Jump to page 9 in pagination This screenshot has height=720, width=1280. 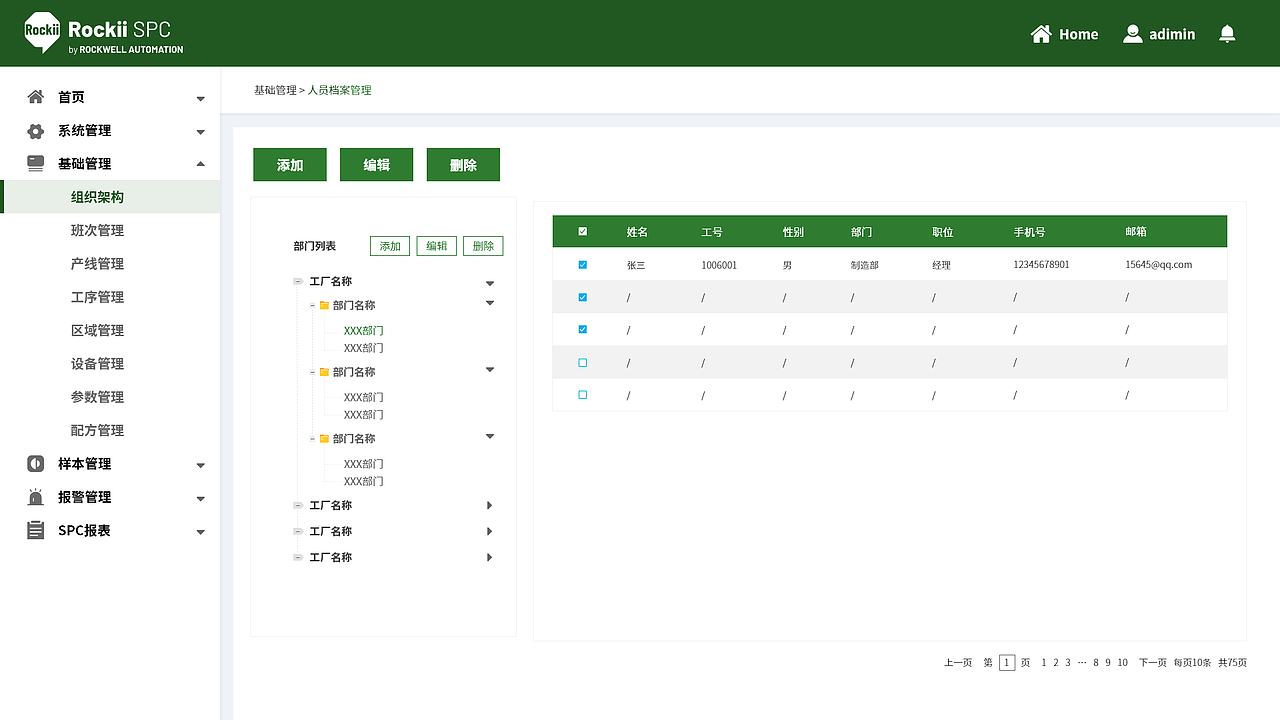point(1108,663)
